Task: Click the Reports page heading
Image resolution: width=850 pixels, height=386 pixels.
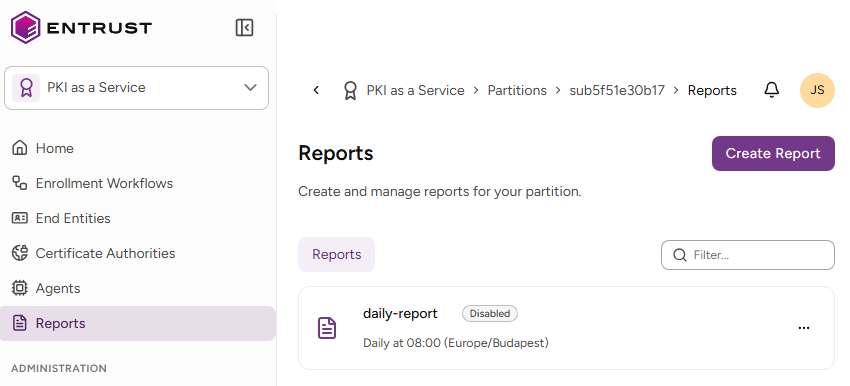Action: coord(336,153)
